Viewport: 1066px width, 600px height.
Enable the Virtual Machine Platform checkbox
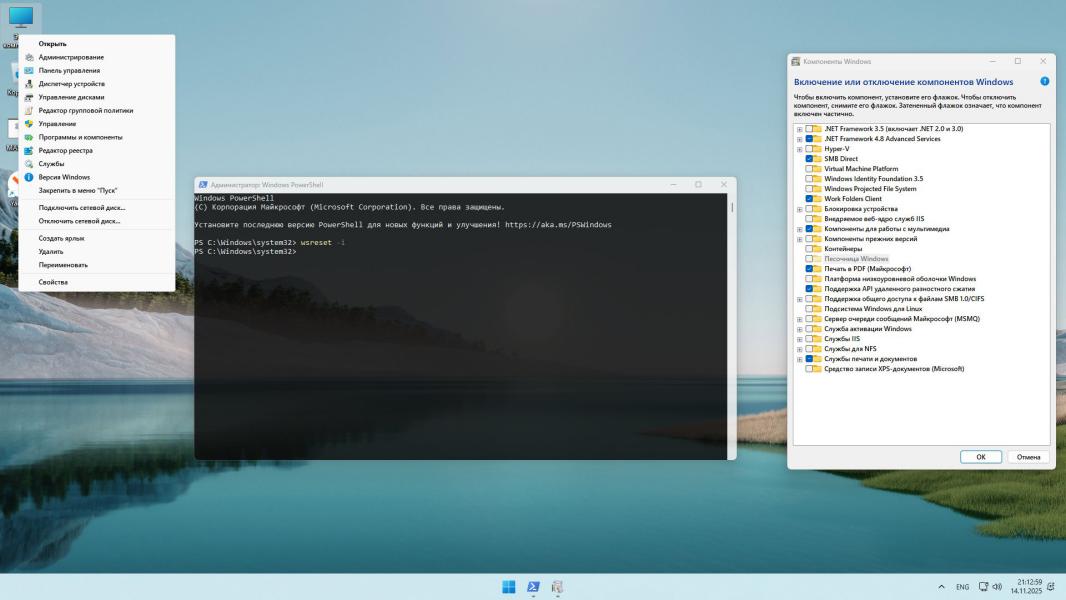tap(809, 169)
